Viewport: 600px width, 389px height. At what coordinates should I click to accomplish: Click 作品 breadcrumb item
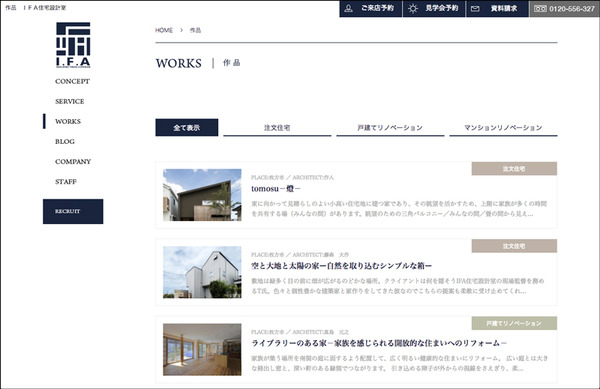(195, 30)
